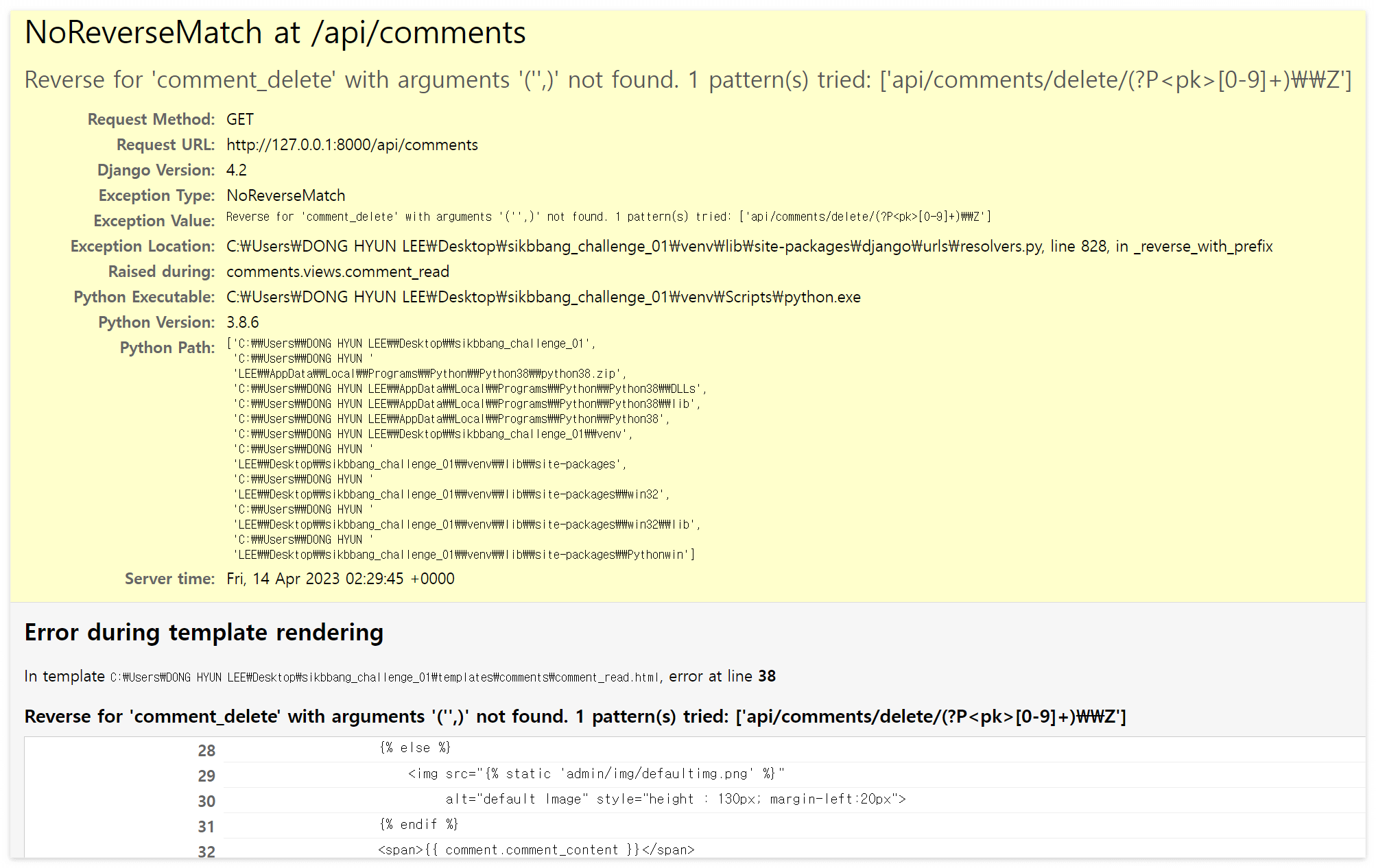This screenshot has width=1376, height=868.
Task: Click the Server time value
Action: (x=340, y=579)
